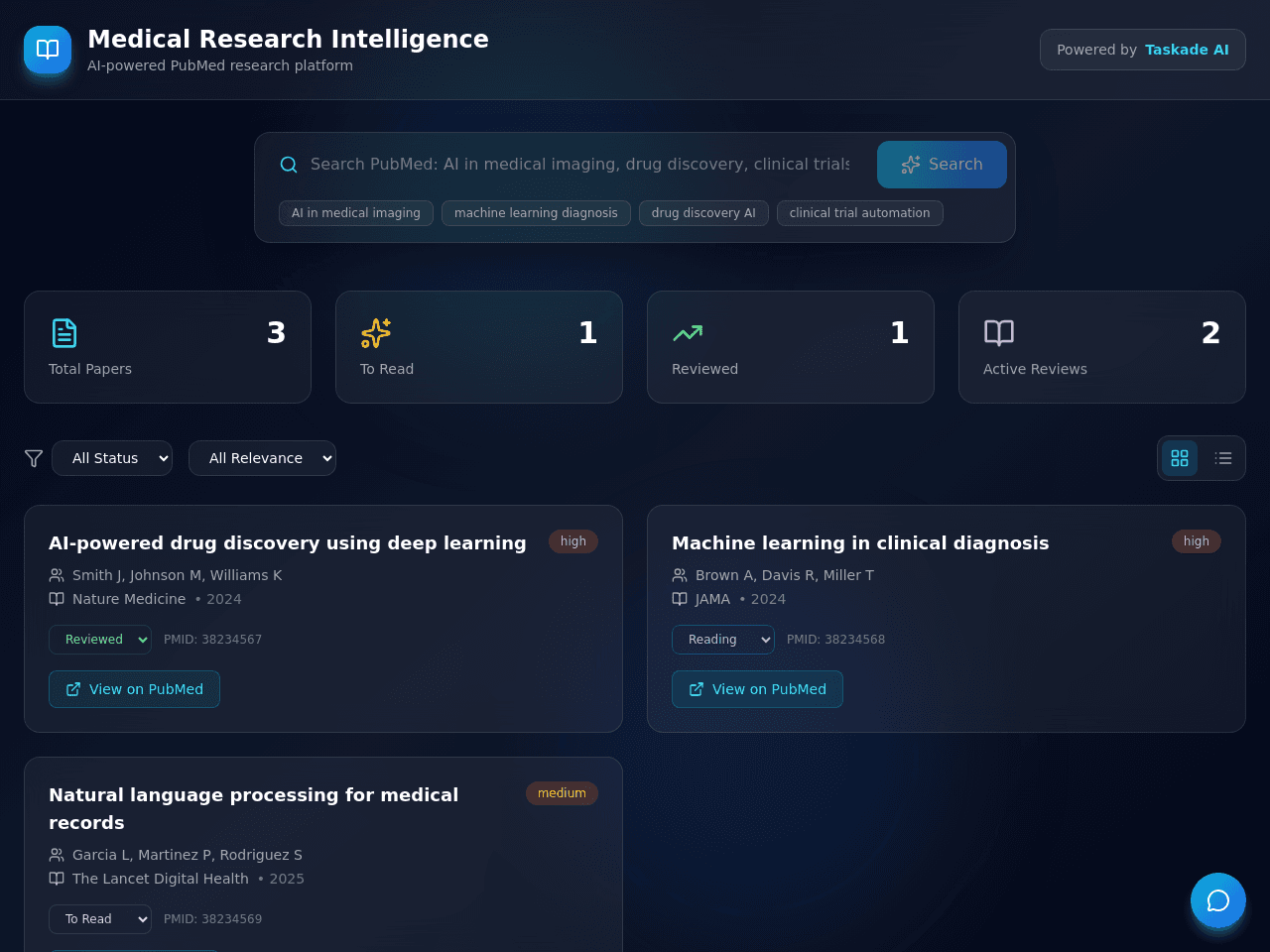1270x952 pixels.
Task: Switch to grid view layout
Action: click(x=1180, y=458)
